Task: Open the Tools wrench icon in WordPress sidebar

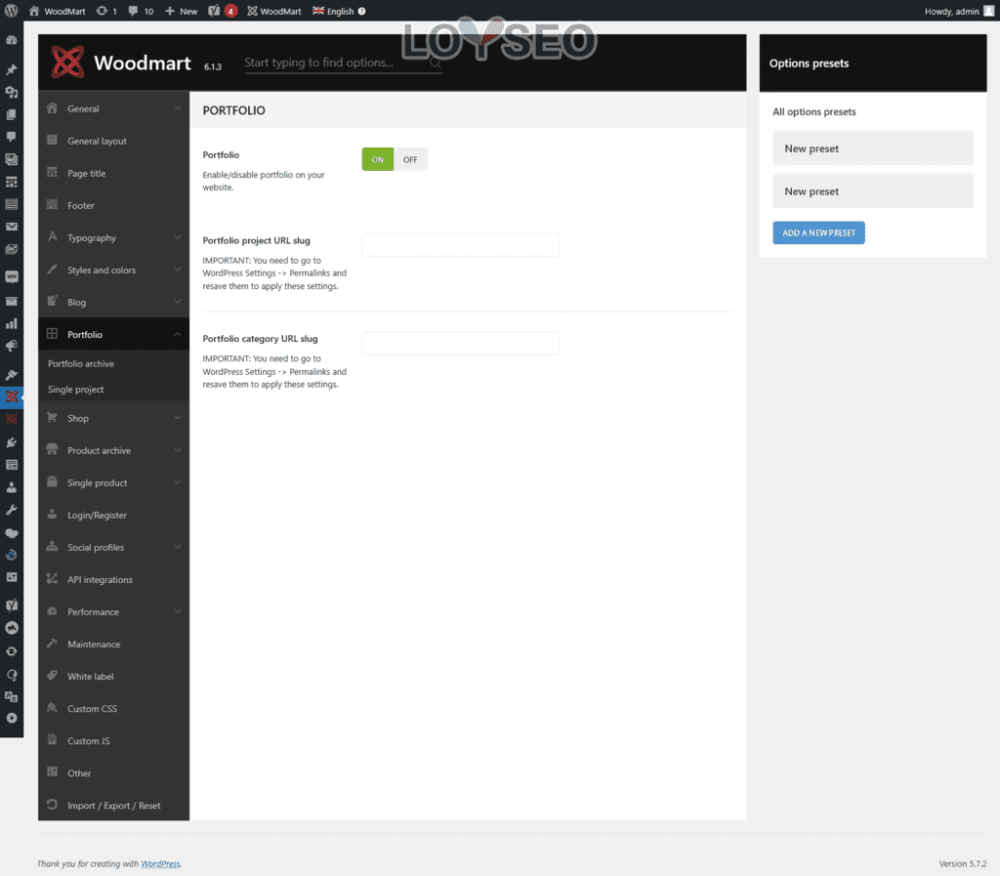Action: click(11, 509)
